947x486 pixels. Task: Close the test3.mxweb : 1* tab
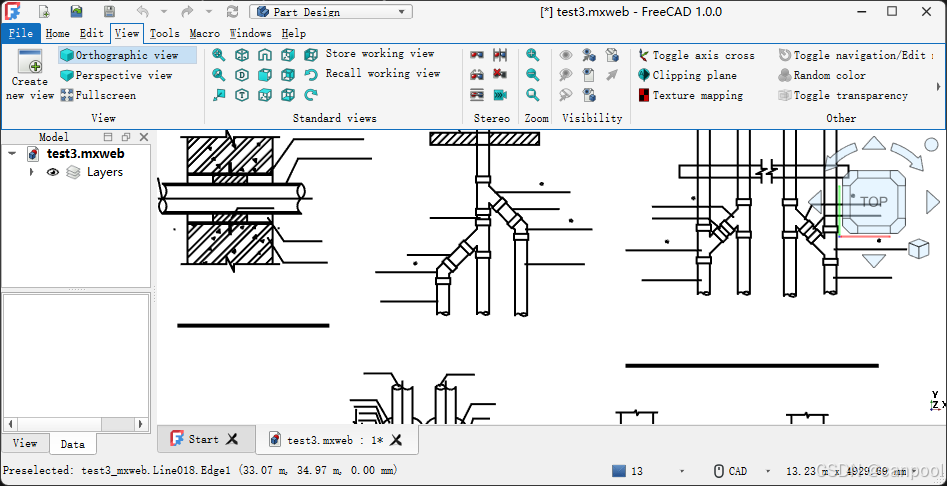click(396, 440)
